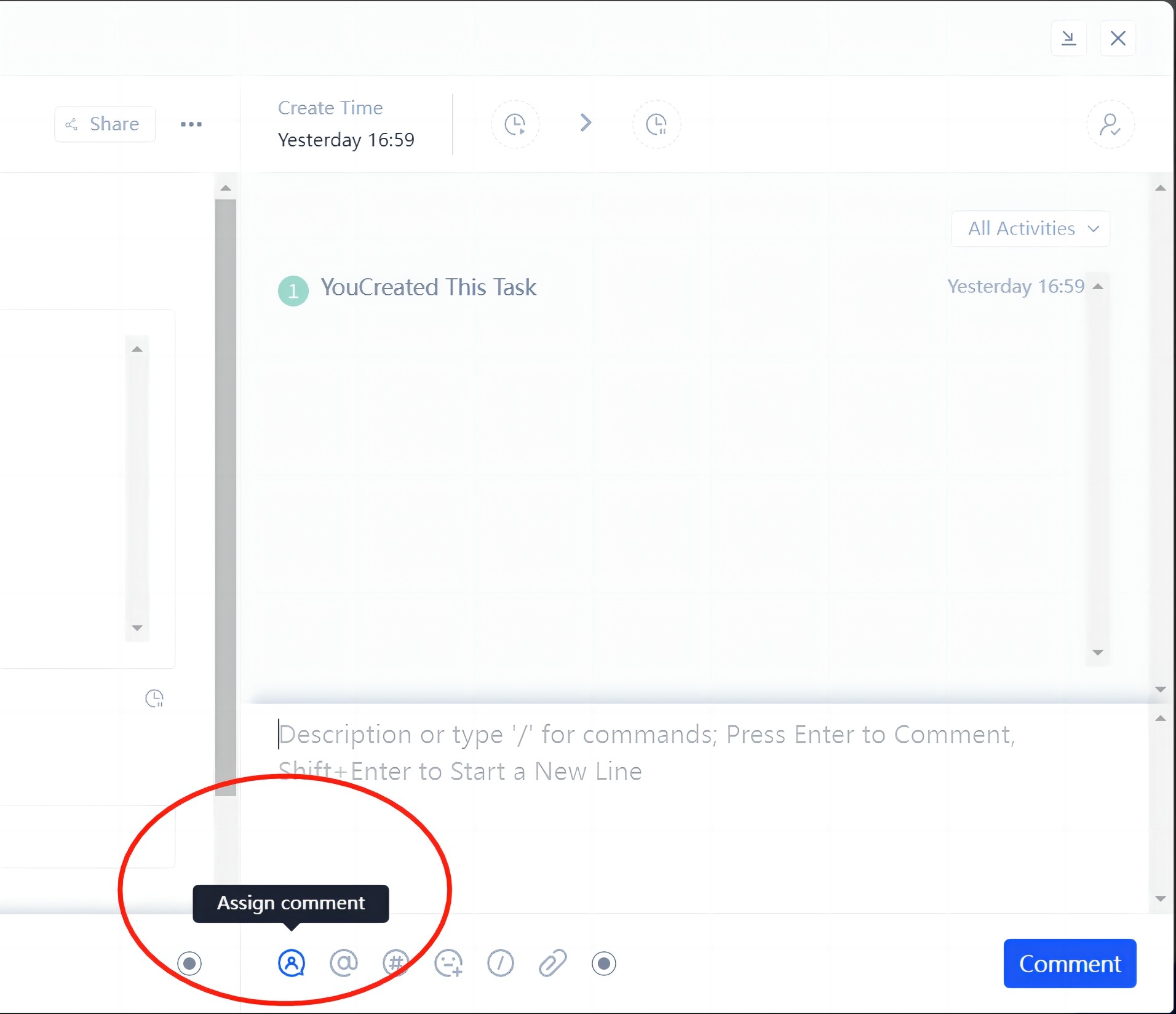
Task: Attach a file with paperclip icon
Action: (552, 963)
